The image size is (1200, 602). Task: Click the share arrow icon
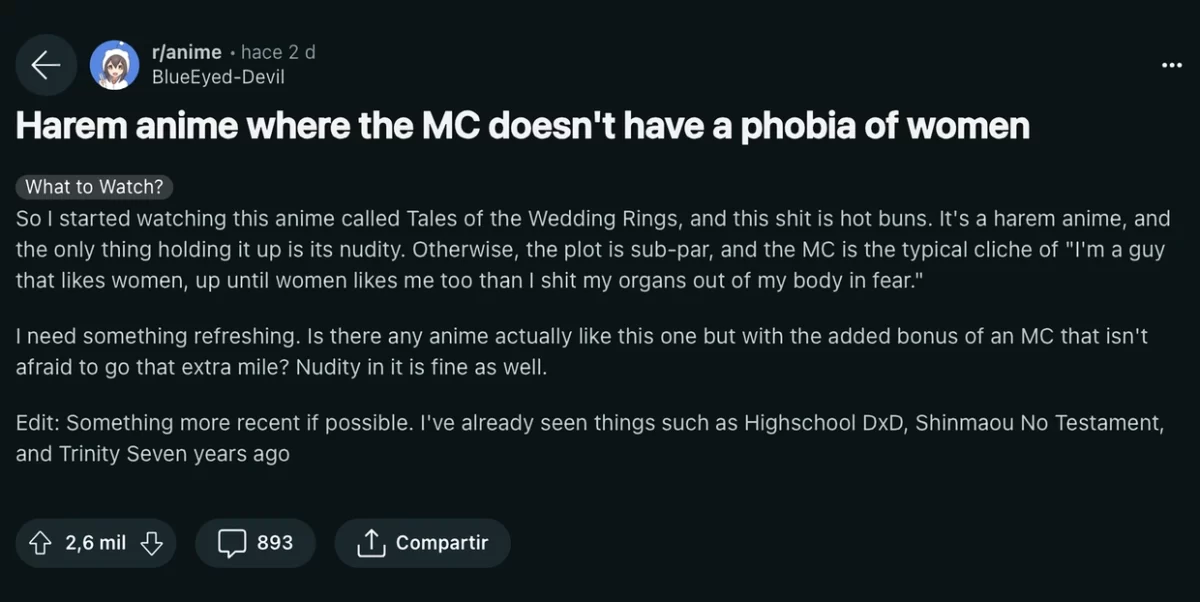371,543
